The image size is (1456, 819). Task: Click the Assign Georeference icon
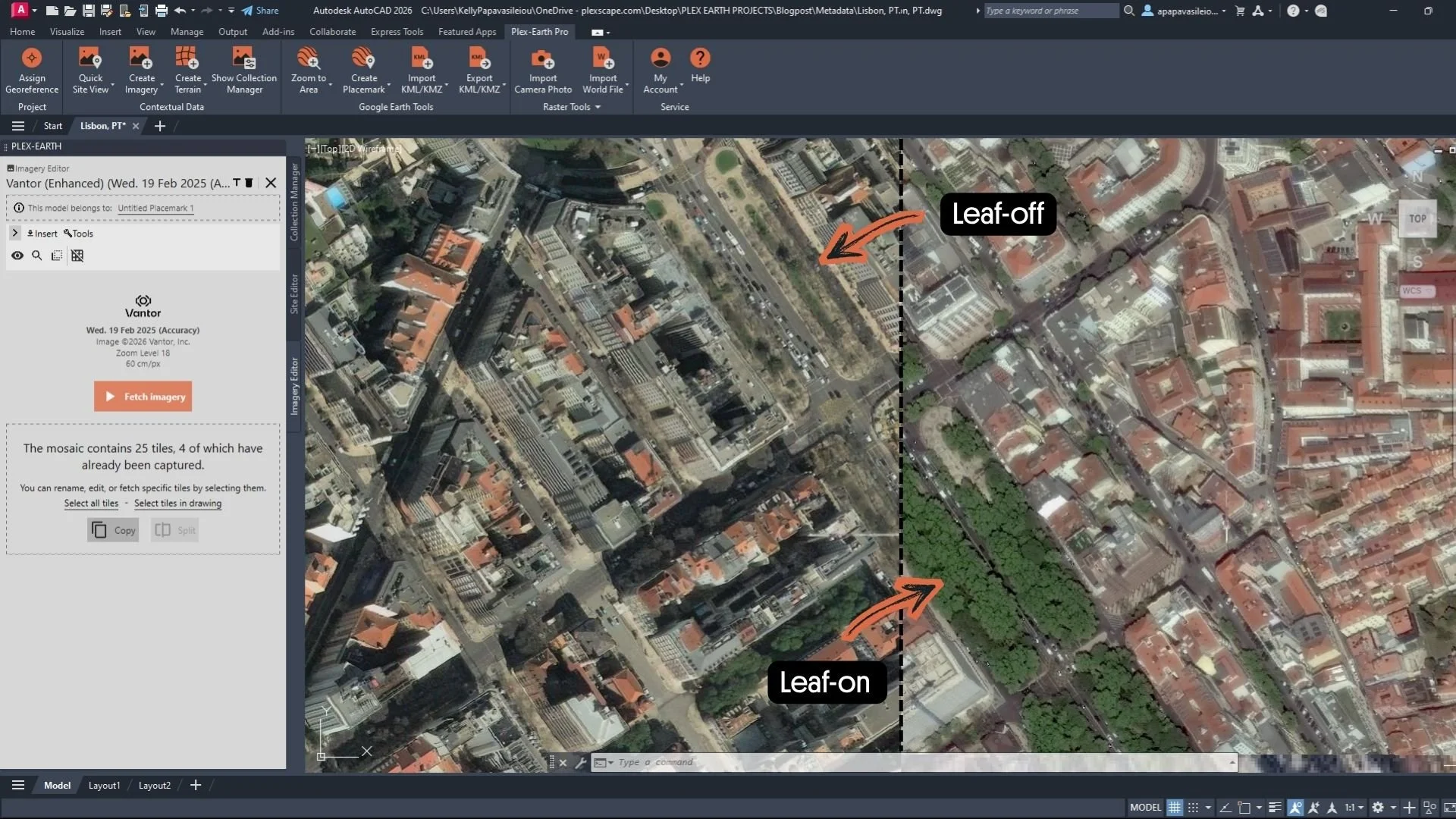pos(32,58)
